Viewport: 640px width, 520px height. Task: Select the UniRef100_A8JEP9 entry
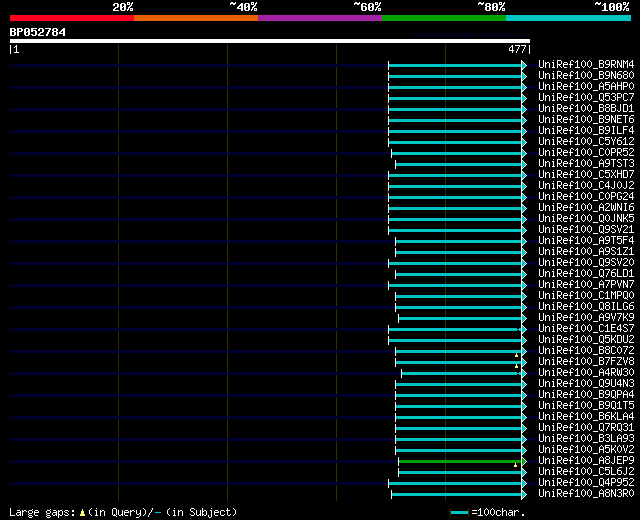click(x=586, y=461)
